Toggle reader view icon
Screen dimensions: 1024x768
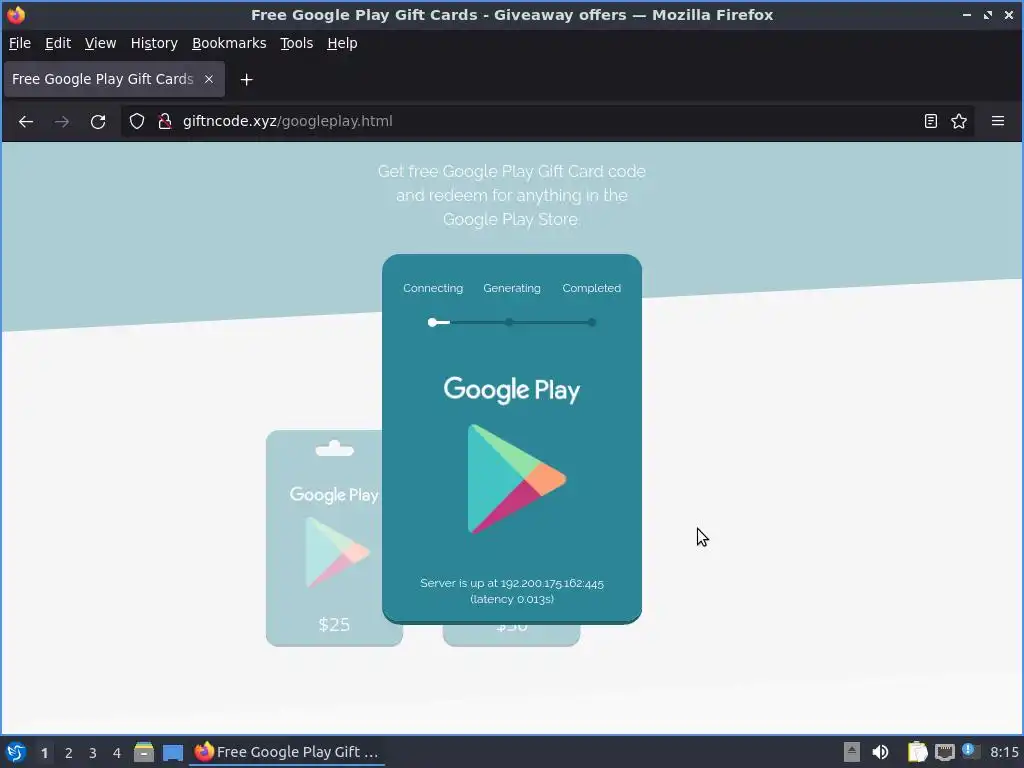[931, 121]
